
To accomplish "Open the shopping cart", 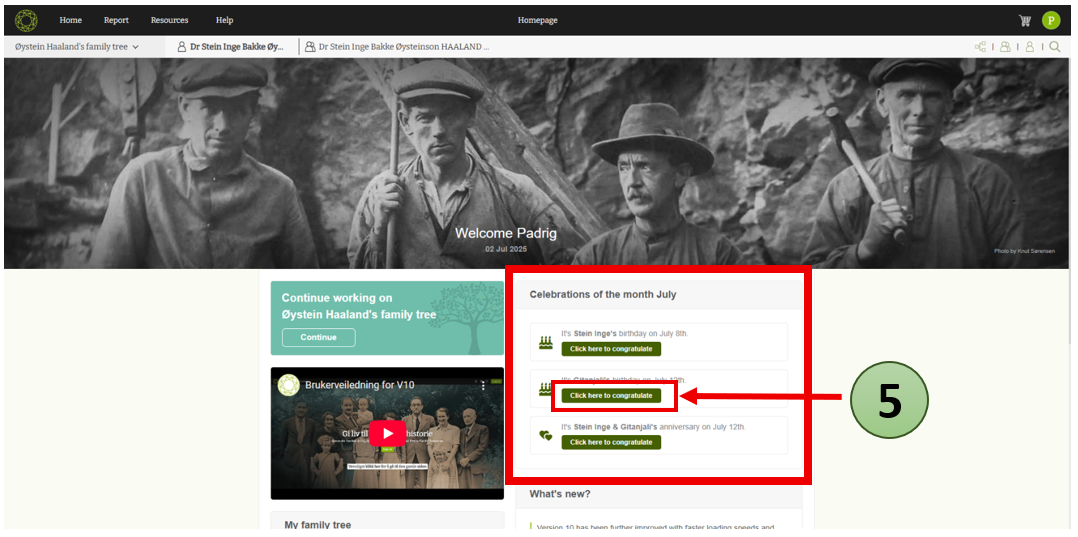I will tap(1025, 20).
